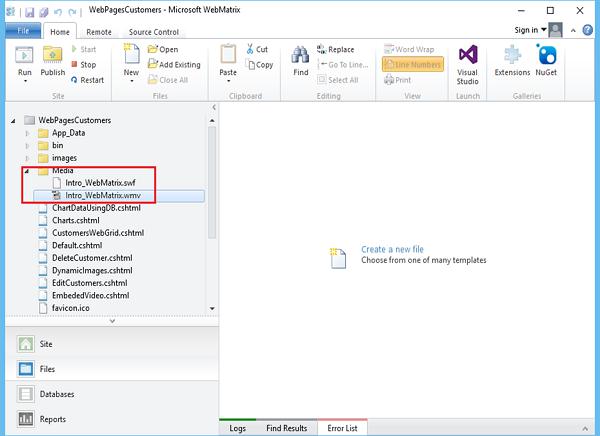
Task: Open the Extensions gallery
Action: tap(512, 60)
